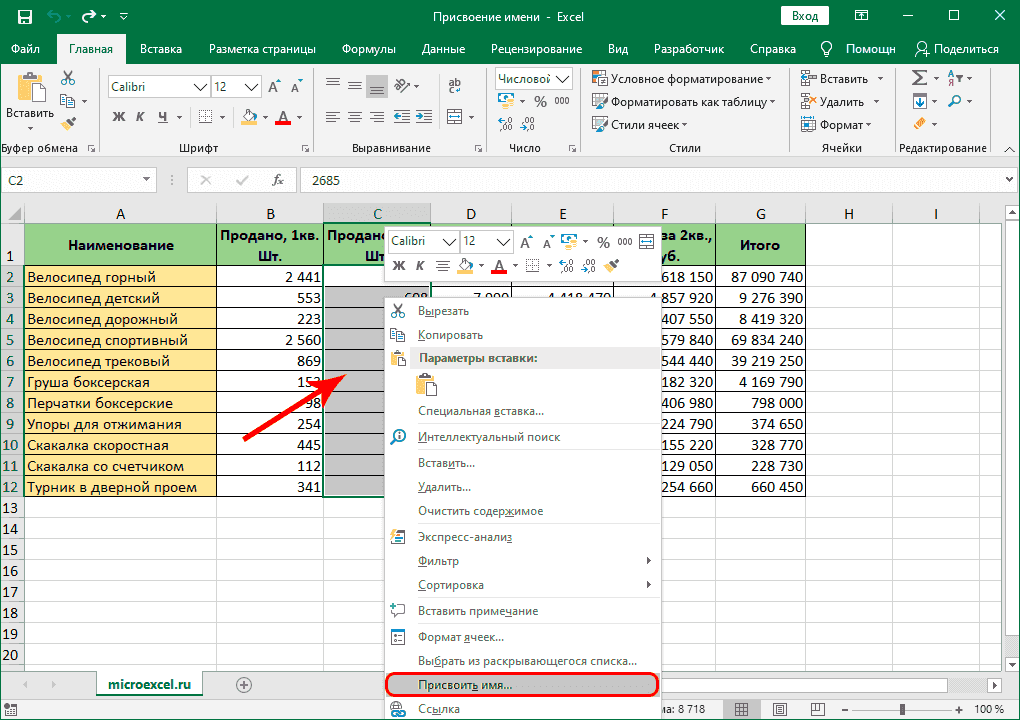Image resolution: width=1020 pixels, height=720 pixels.
Task: Click the cut scissors icon in ribbon
Action: pos(68,78)
